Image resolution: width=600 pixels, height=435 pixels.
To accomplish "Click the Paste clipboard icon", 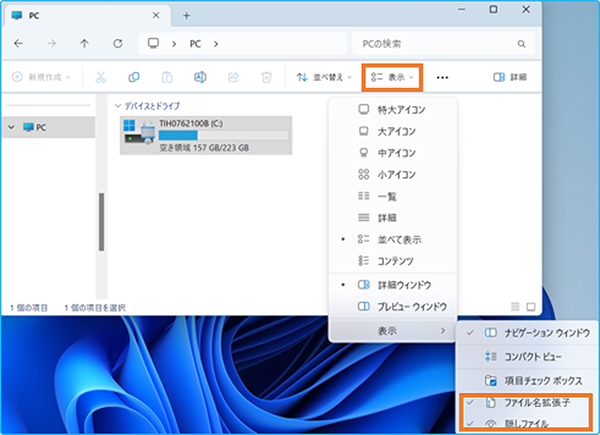I will click(x=167, y=77).
